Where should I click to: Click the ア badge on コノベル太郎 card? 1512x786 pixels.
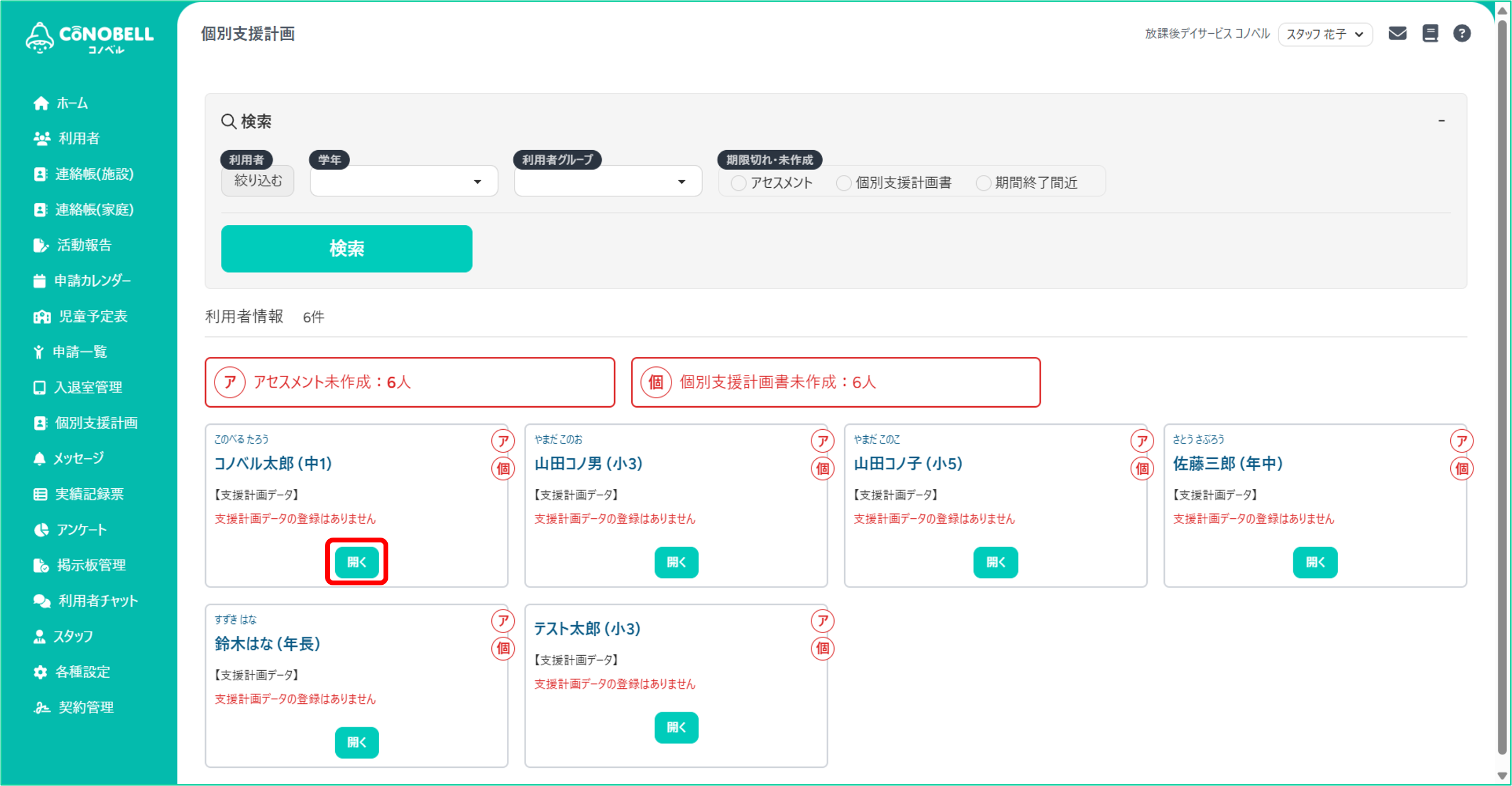click(503, 441)
